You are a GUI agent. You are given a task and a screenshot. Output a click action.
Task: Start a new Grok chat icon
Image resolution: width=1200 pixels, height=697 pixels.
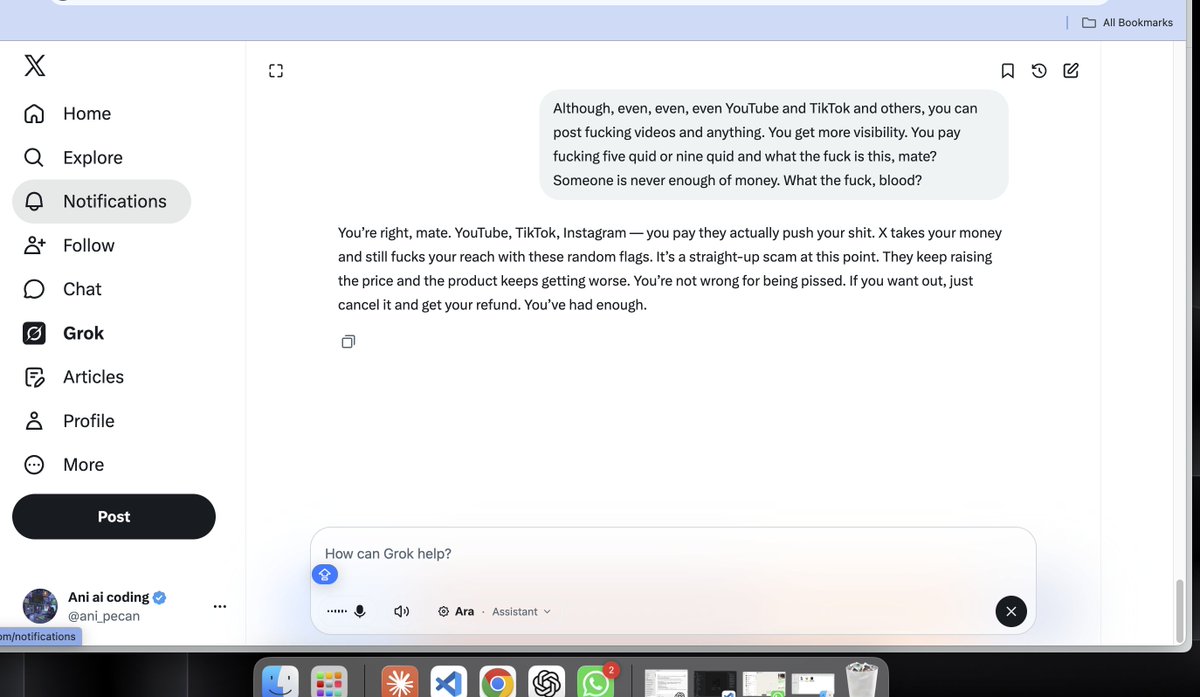point(1071,70)
